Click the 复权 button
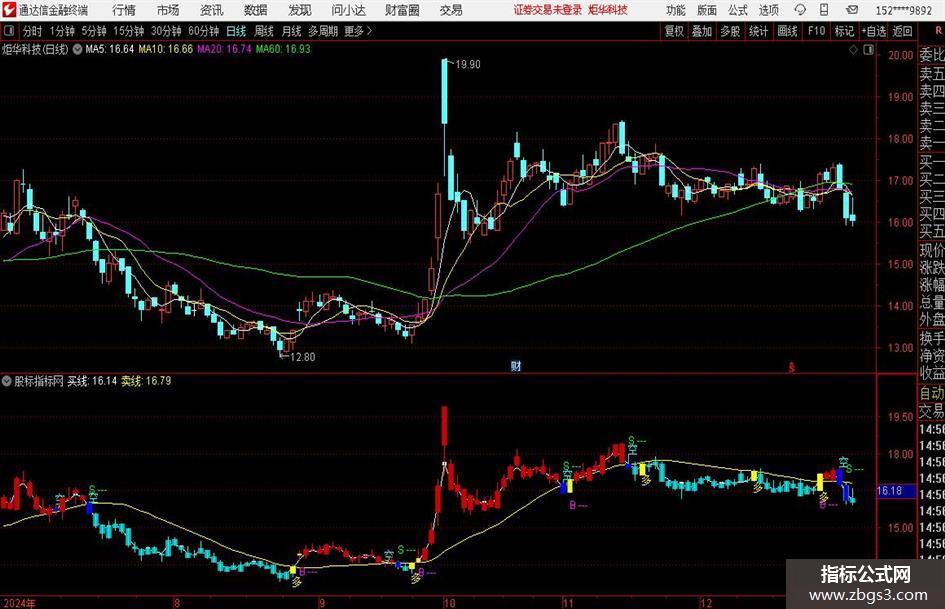 tap(674, 31)
